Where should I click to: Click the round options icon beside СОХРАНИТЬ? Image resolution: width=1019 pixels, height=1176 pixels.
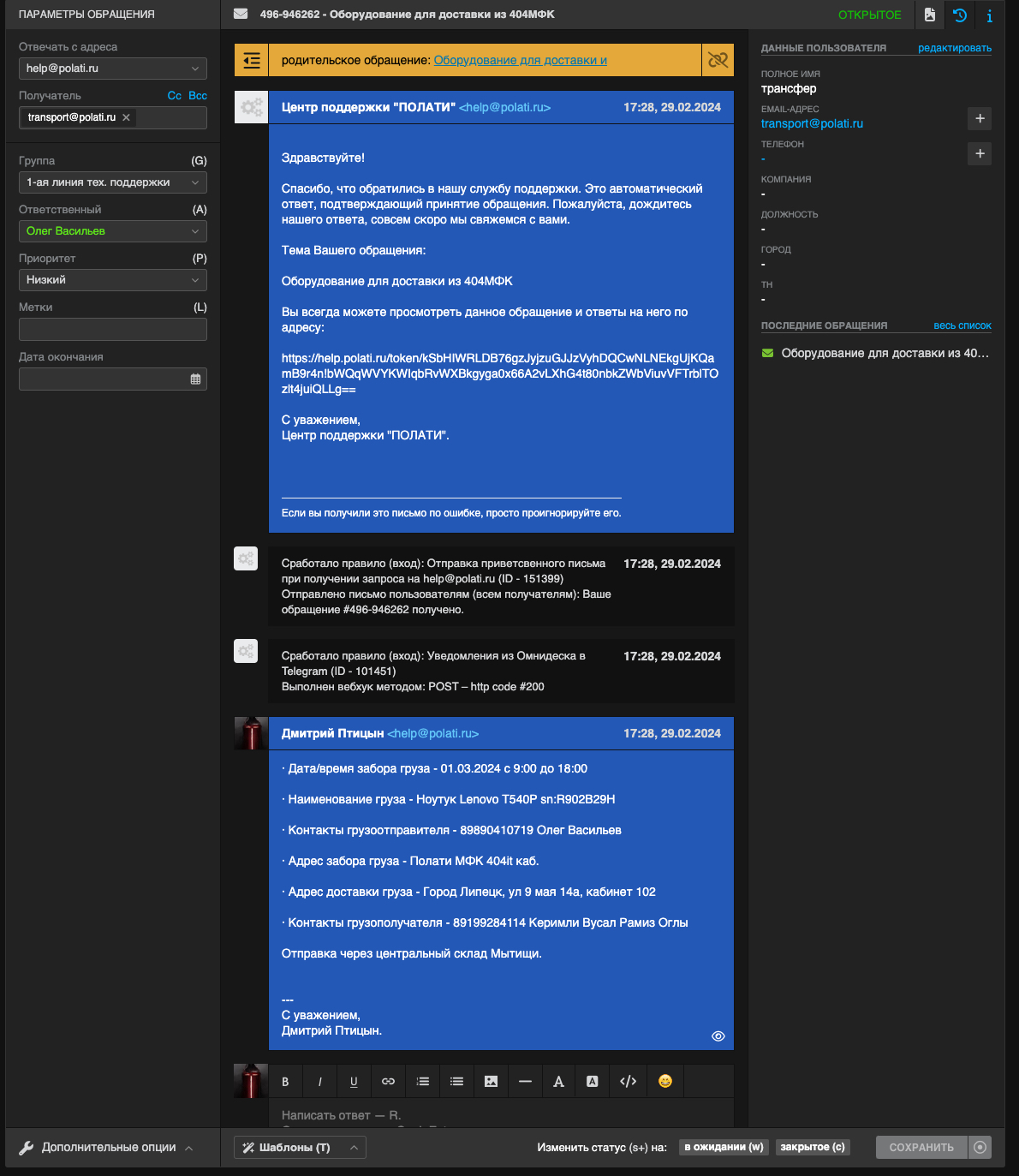click(980, 1147)
